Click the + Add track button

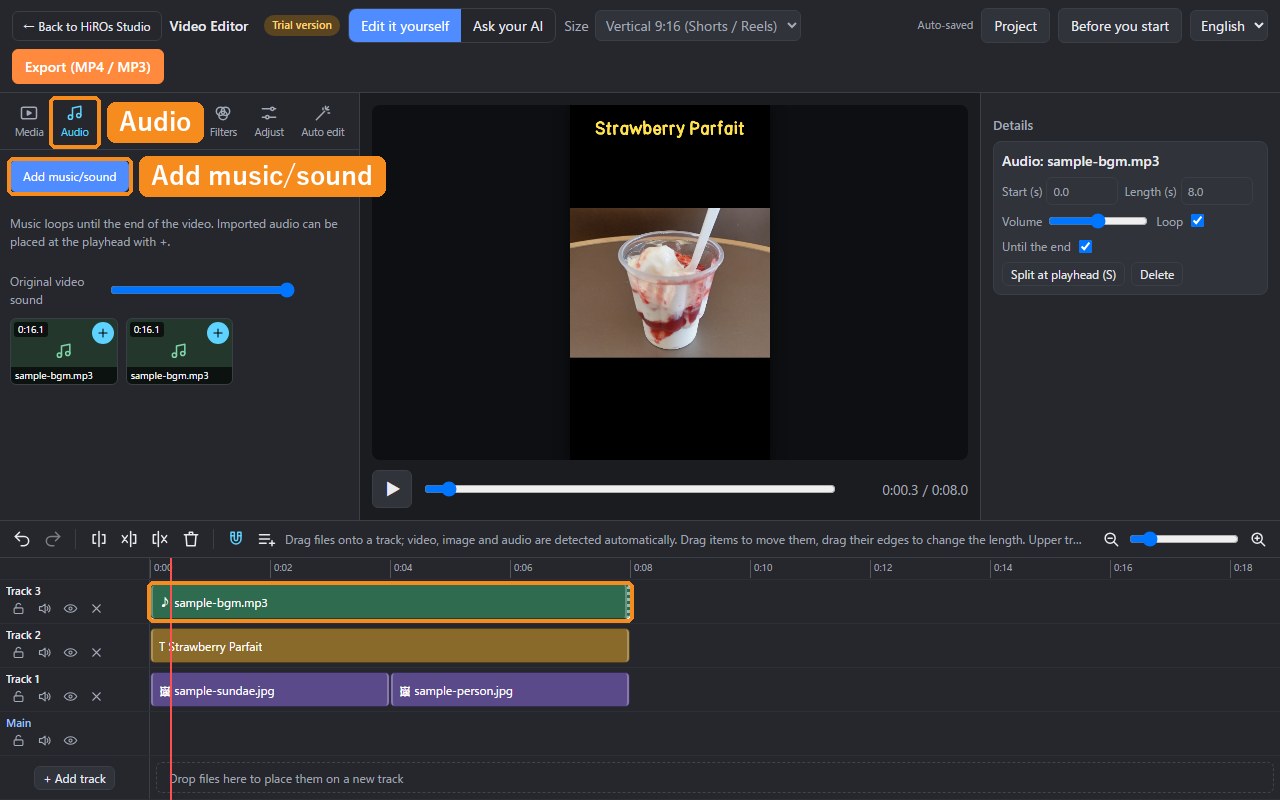pos(75,778)
